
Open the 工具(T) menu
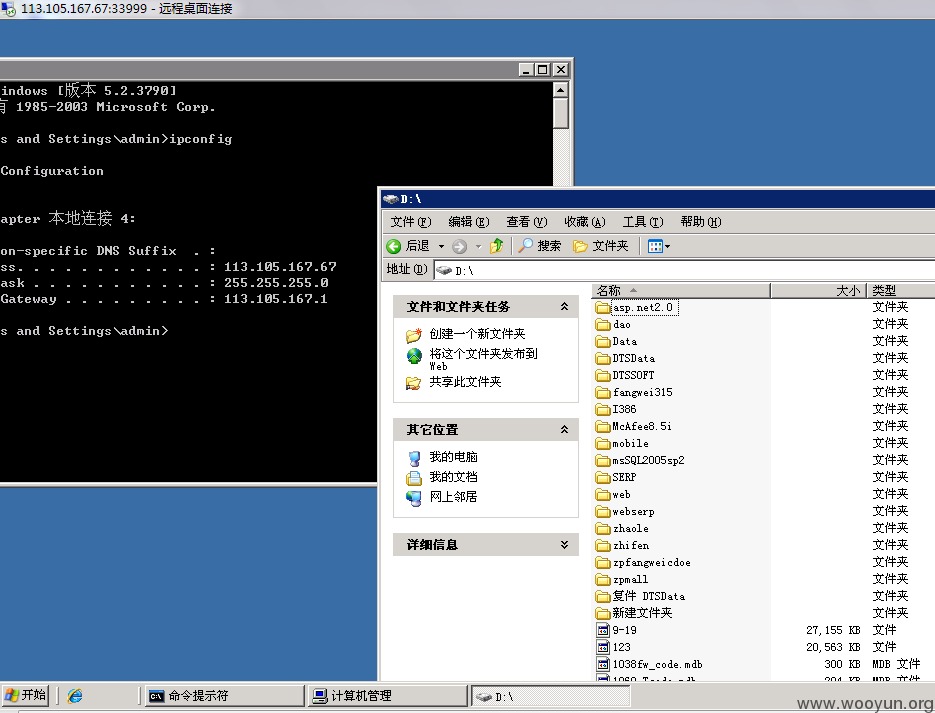(x=643, y=222)
